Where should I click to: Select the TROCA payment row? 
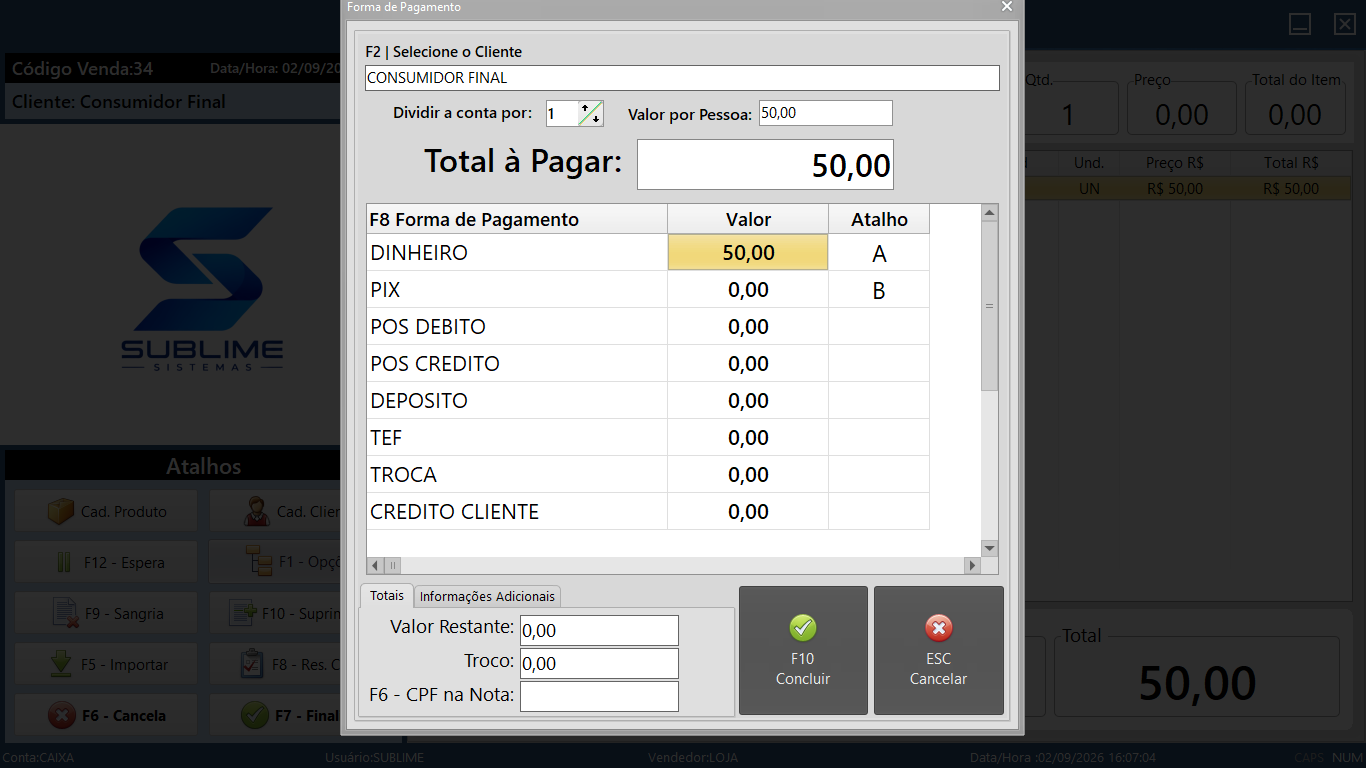[648, 475]
